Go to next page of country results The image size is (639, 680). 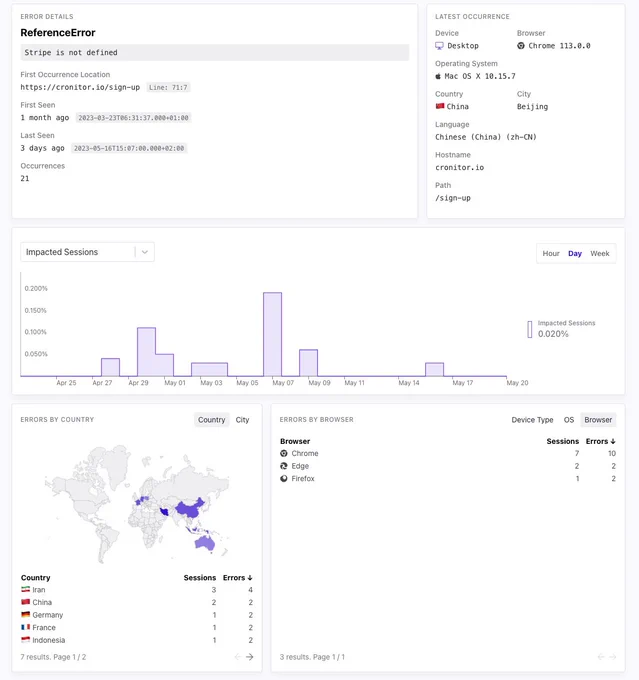coord(249,657)
